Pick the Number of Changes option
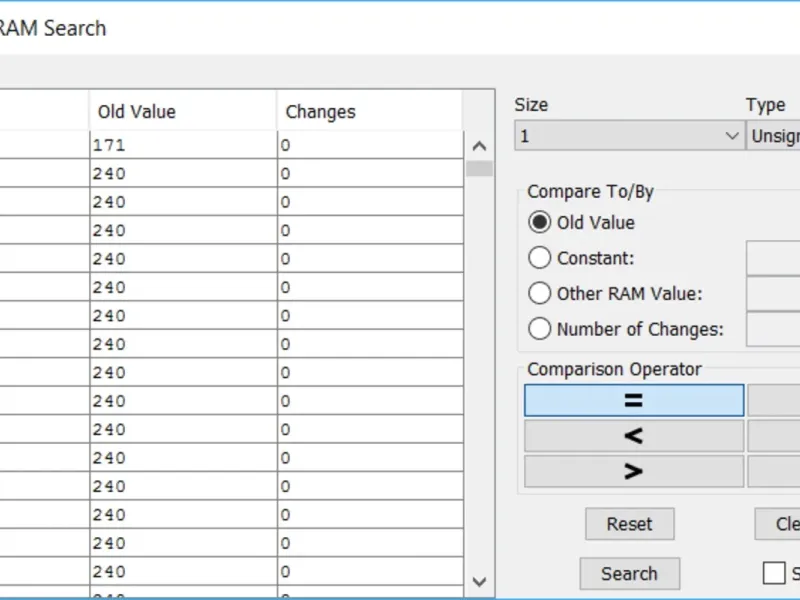The image size is (800, 600). tap(540, 328)
